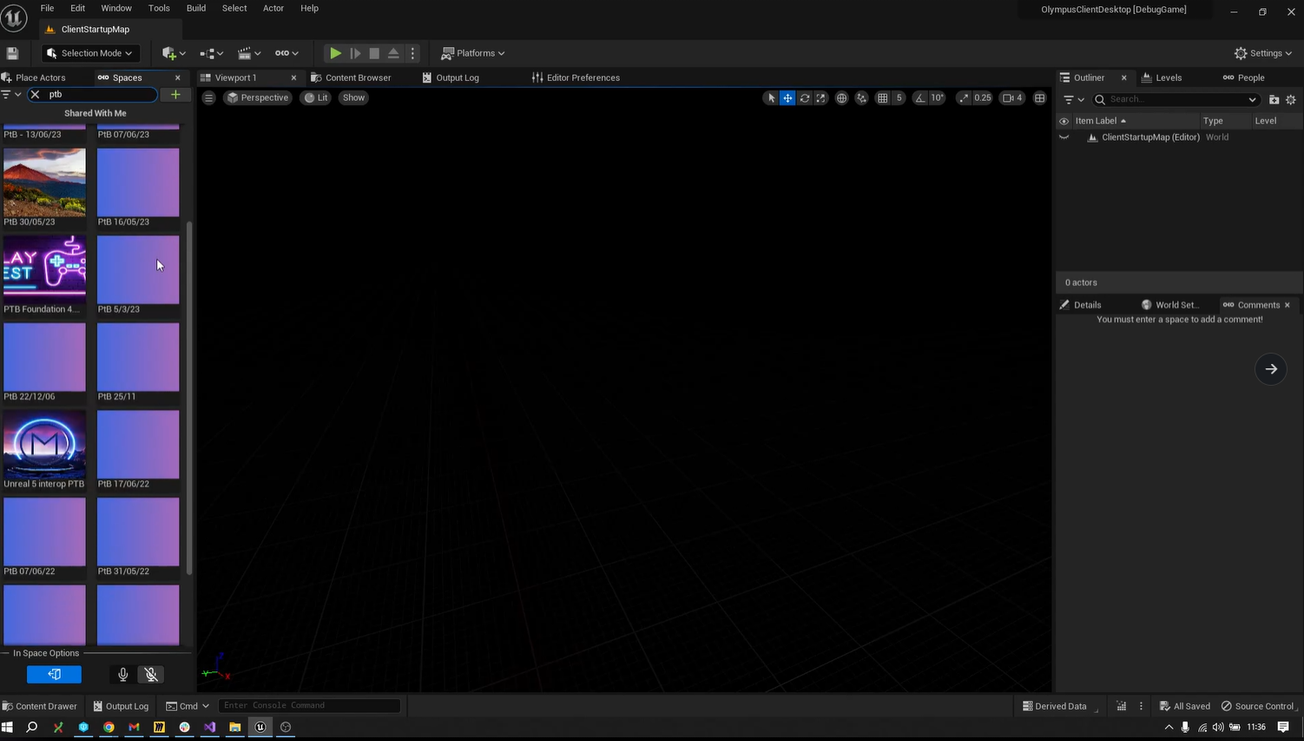Image resolution: width=1304 pixels, height=741 pixels.
Task: Toggle the muted microphone button
Action: 151,675
